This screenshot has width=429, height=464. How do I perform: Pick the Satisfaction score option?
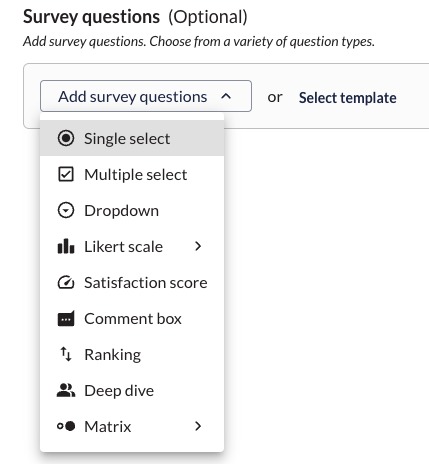pyautogui.click(x=132, y=282)
